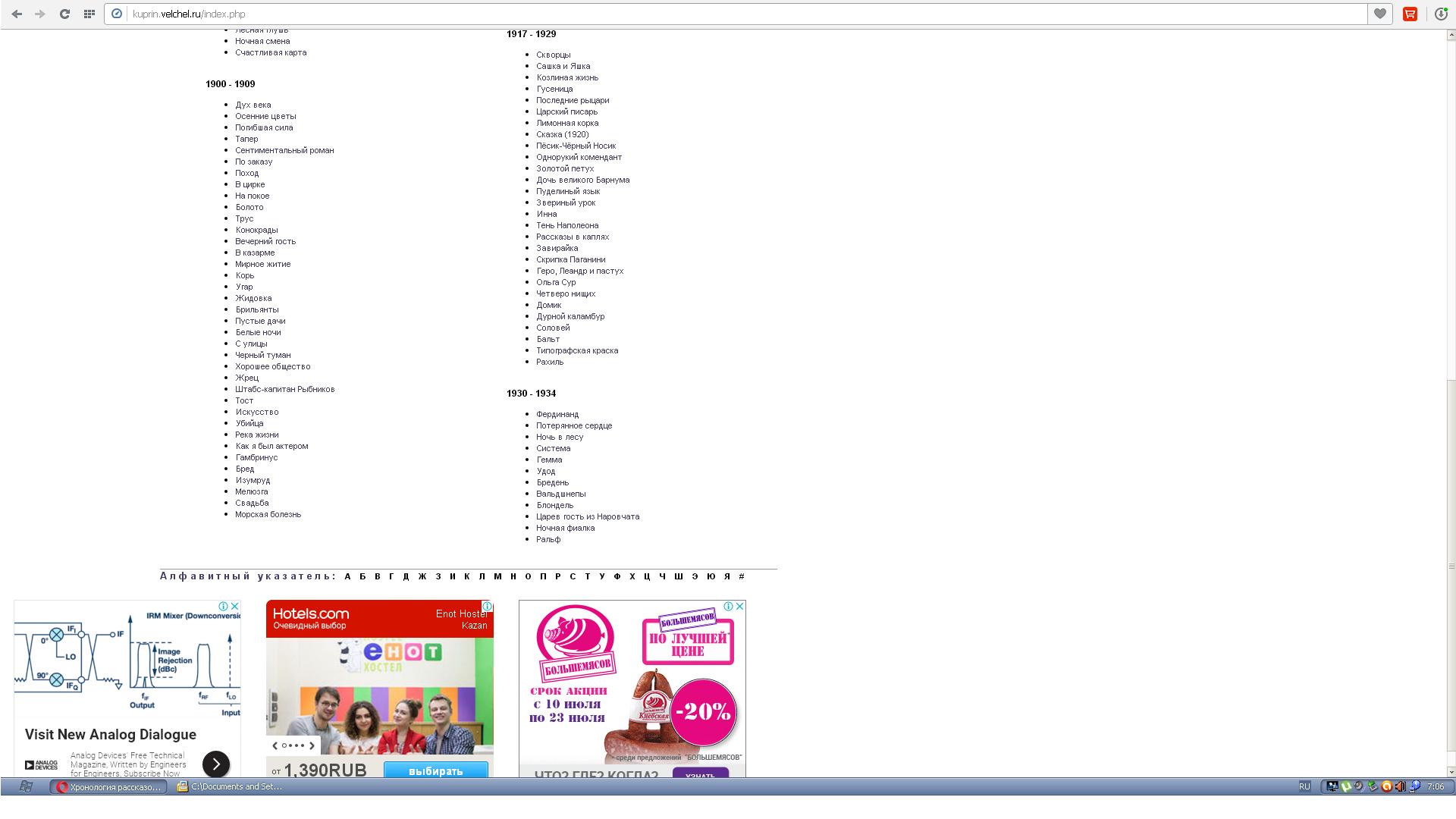Open the story 'Река жизни'

pos(256,435)
